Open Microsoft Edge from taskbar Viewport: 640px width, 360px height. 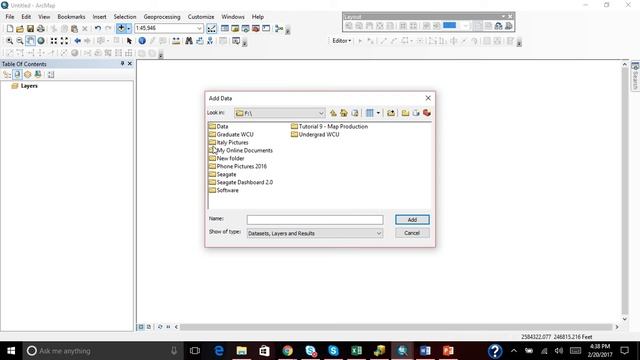point(219,351)
